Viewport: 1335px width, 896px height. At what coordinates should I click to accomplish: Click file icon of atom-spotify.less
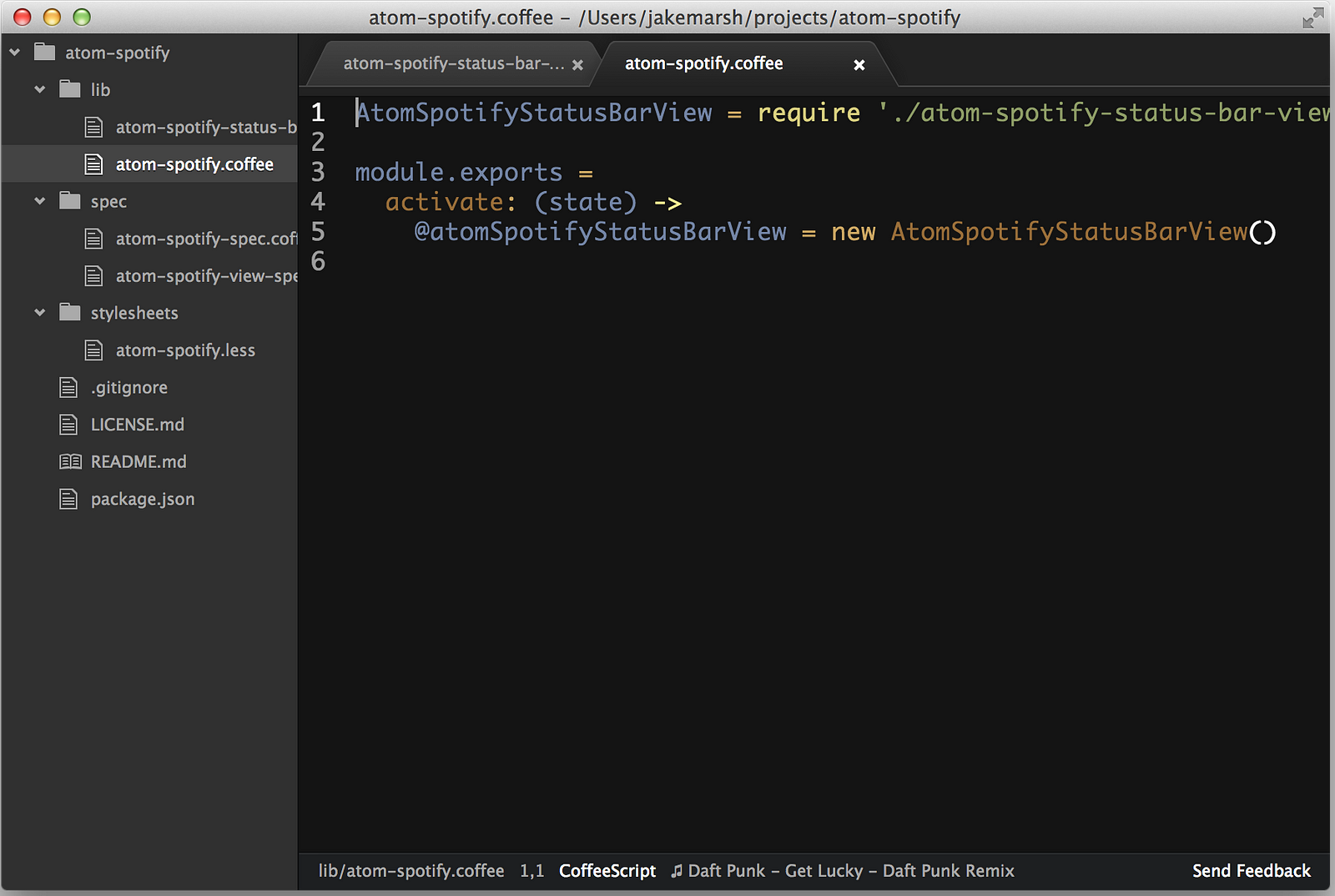(x=94, y=350)
